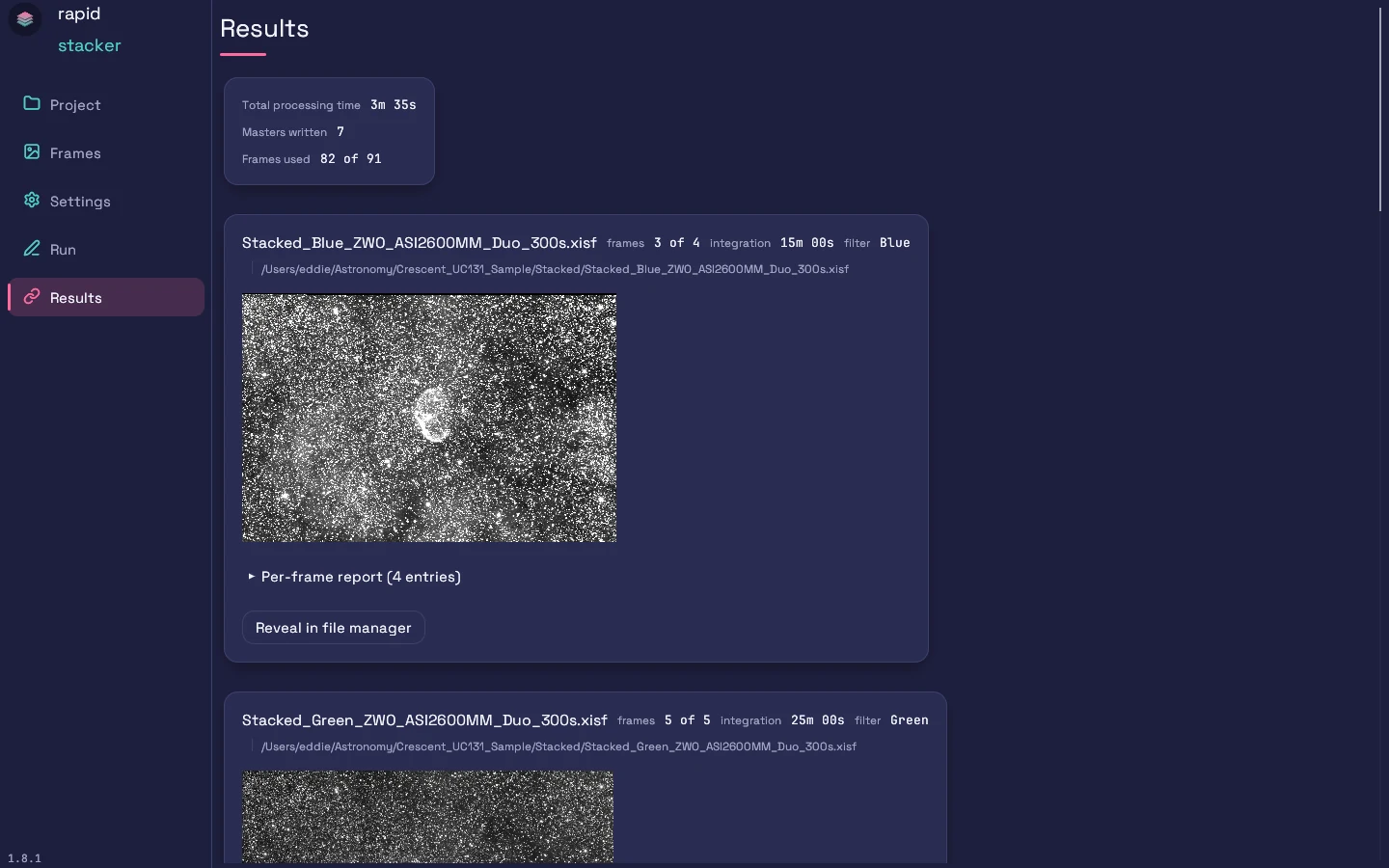Image resolution: width=1389 pixels, height=868 pixels.
Task: Select the Results sidebar item
Action: tap(106, 297)
